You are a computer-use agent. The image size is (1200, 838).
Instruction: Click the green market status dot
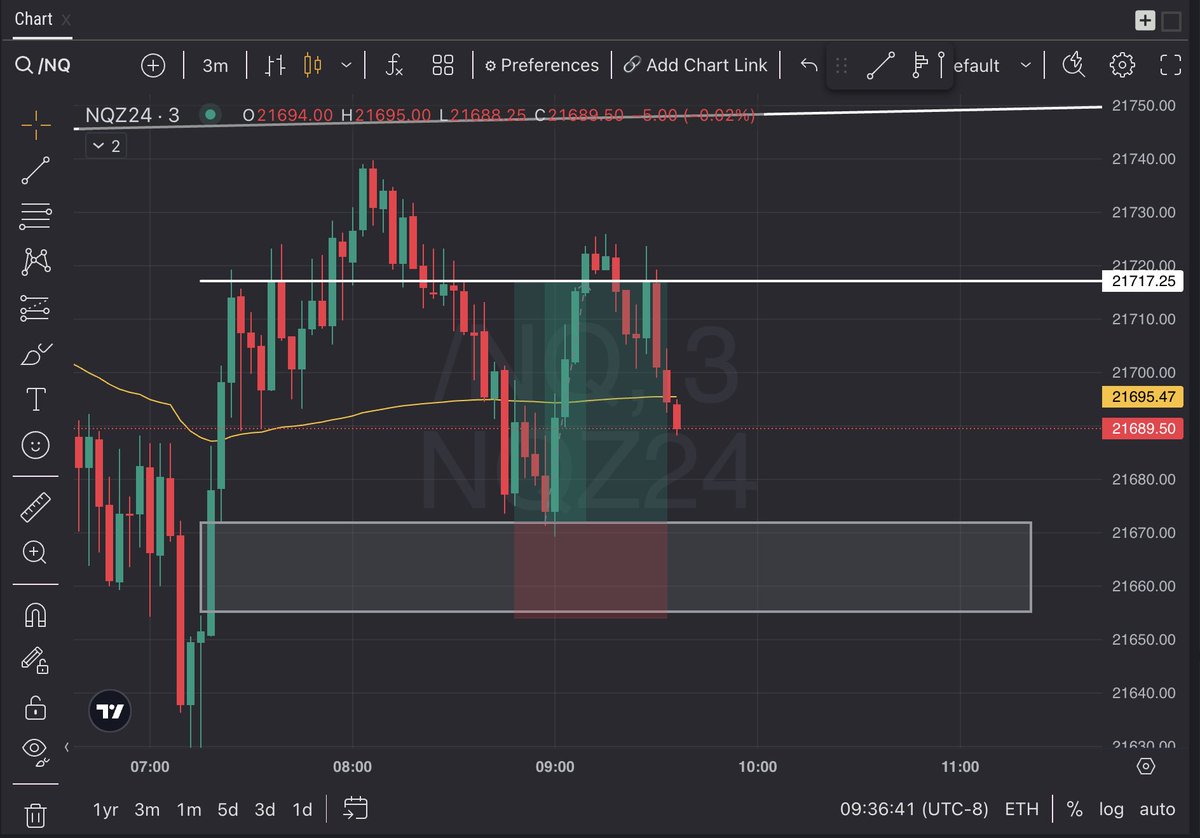pos(209,115)
